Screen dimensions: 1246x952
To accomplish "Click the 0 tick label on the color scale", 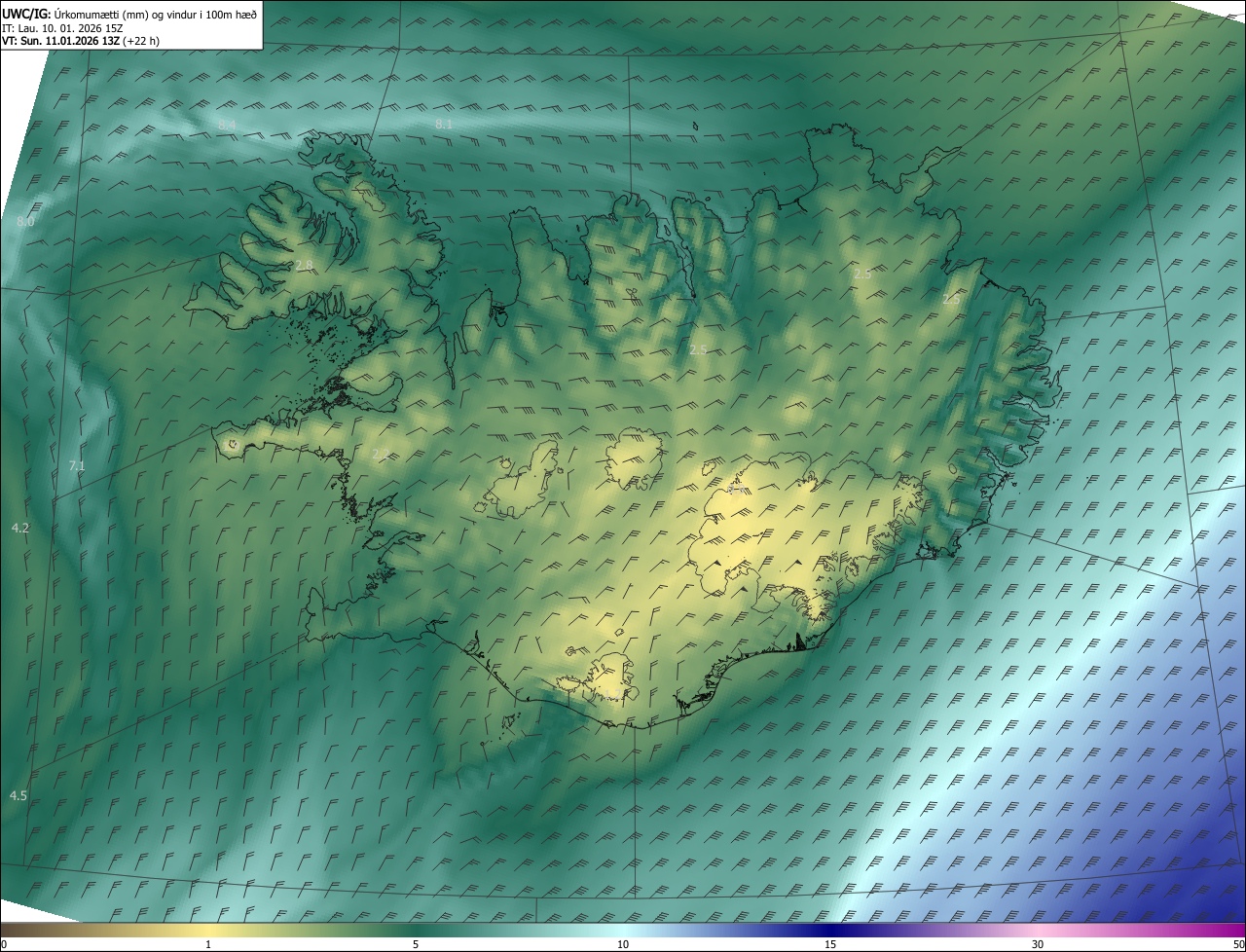I will 4,944.
